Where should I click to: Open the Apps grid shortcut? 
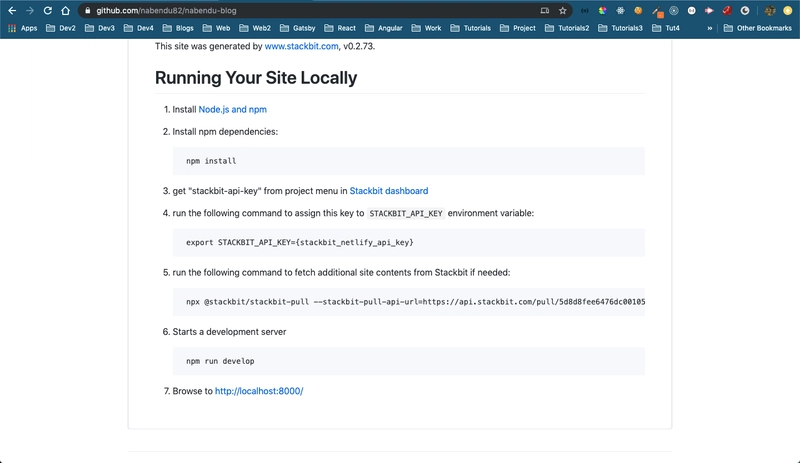(22, 28)
